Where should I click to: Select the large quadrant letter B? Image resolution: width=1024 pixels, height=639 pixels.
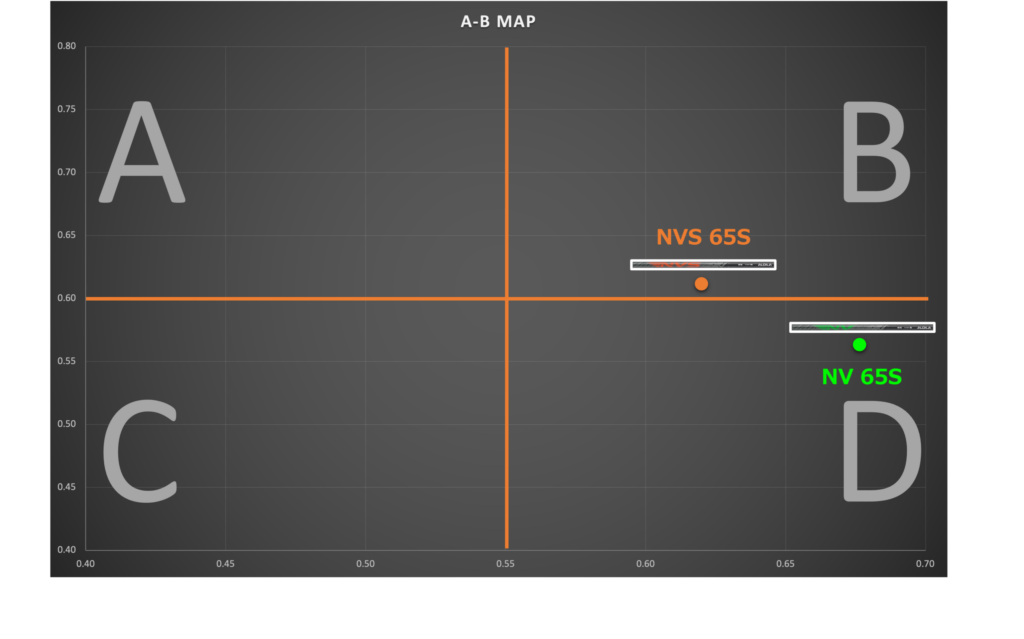click(875, 154)
